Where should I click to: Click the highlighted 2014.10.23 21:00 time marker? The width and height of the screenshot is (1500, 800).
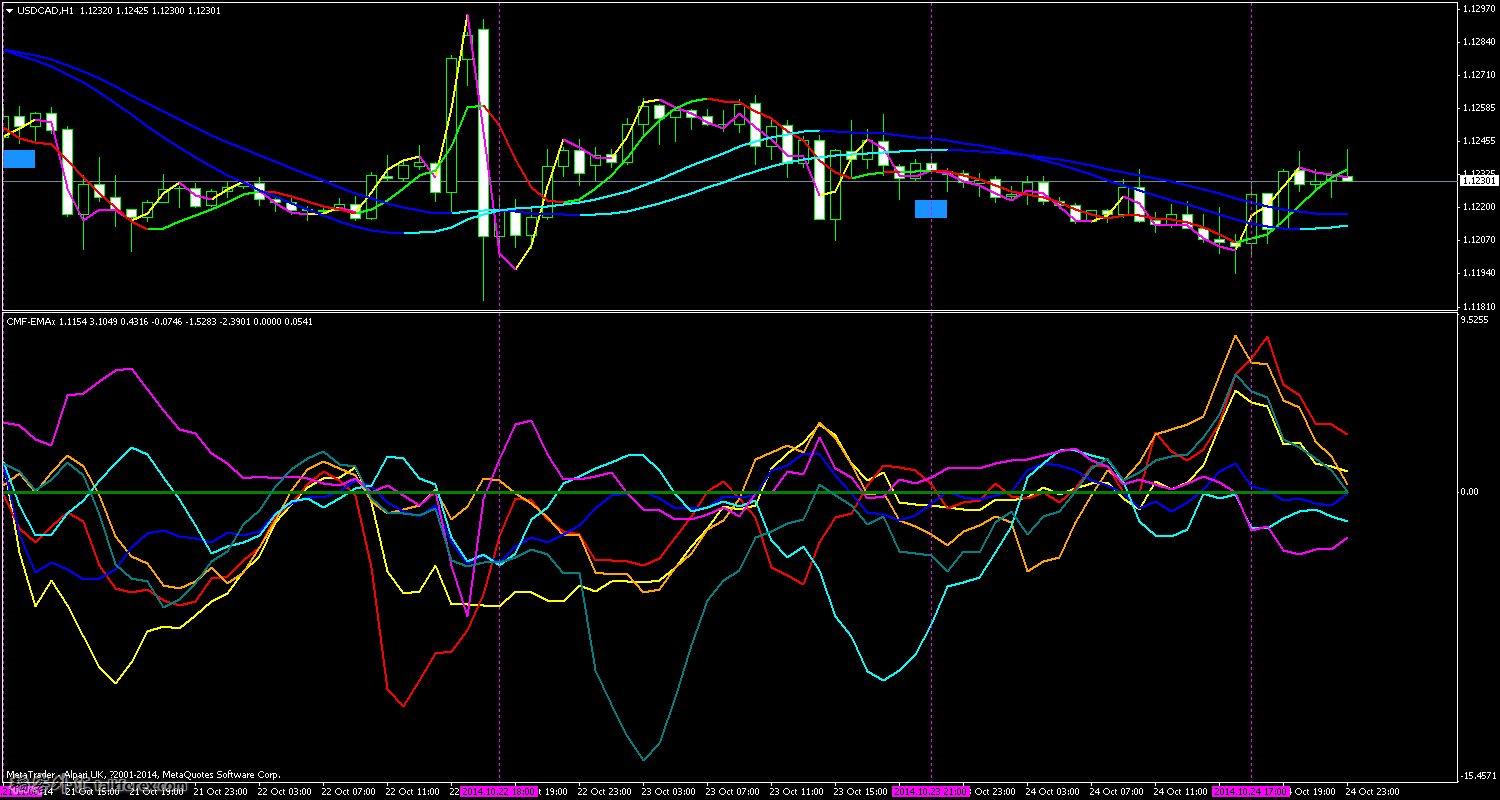[931, 791]
